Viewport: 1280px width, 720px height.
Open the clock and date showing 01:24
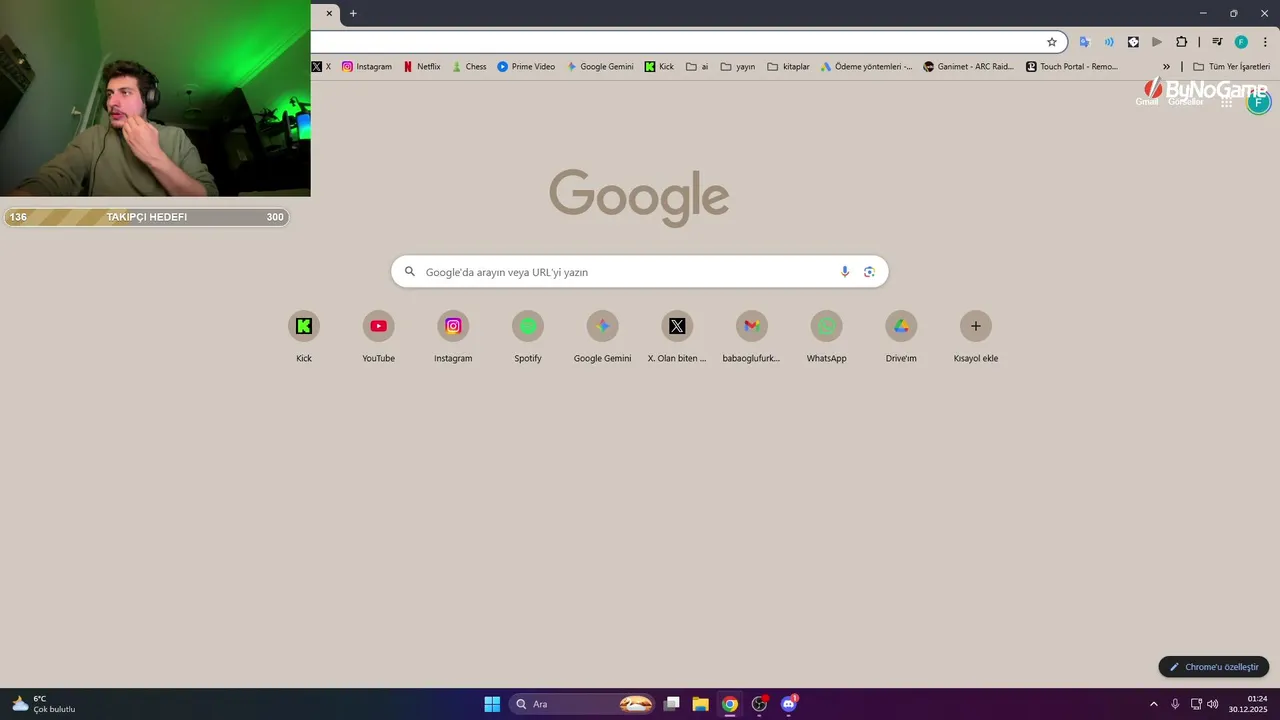[1250, 704]
